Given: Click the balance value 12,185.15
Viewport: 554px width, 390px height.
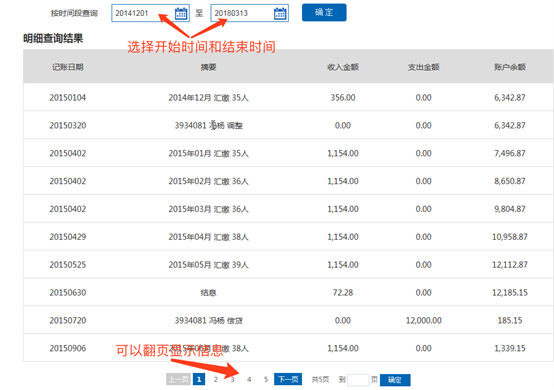Looking at the screenshot, I should [x=510, y=292].
